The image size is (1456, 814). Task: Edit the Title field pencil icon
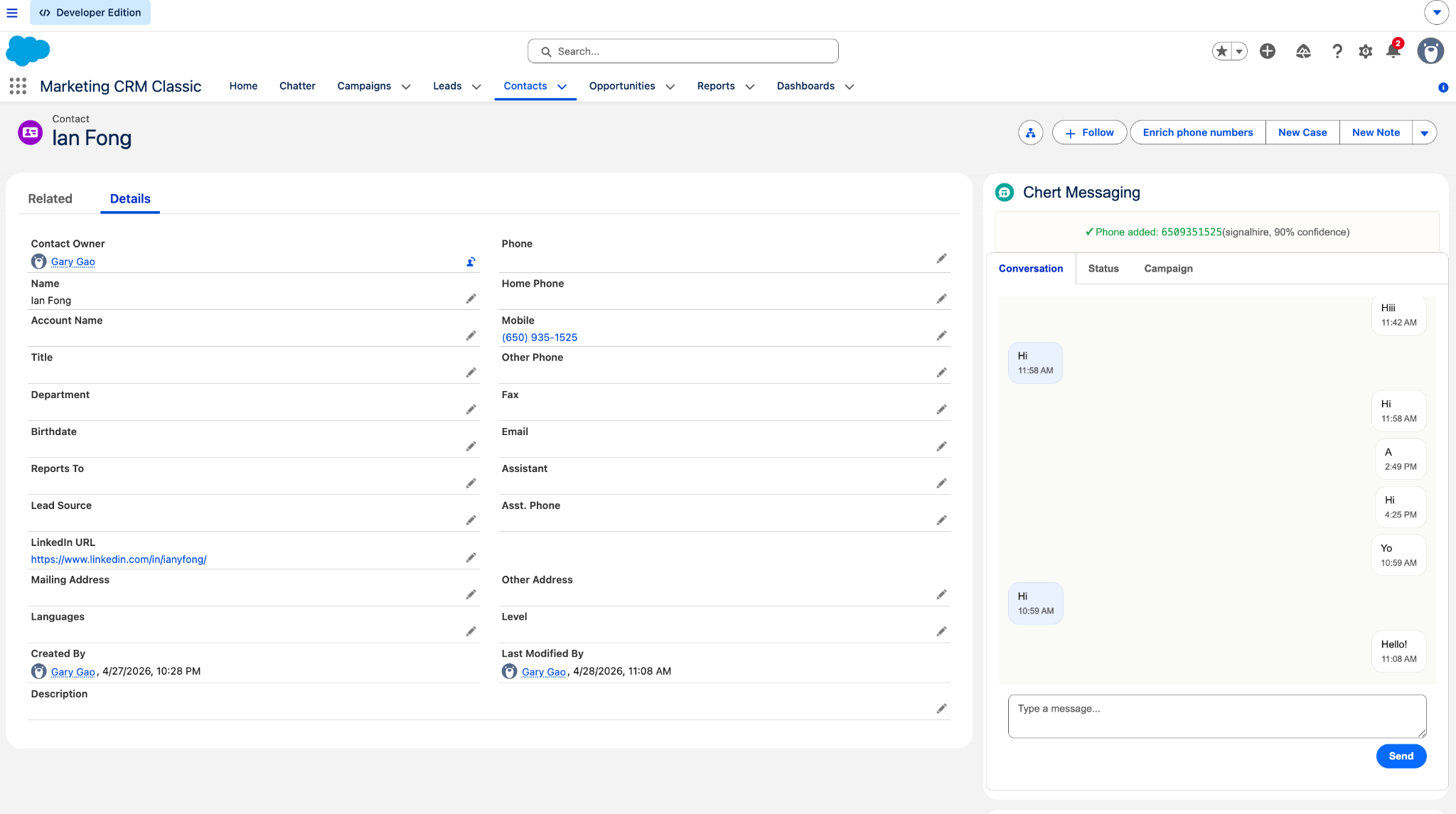(471, 373)
